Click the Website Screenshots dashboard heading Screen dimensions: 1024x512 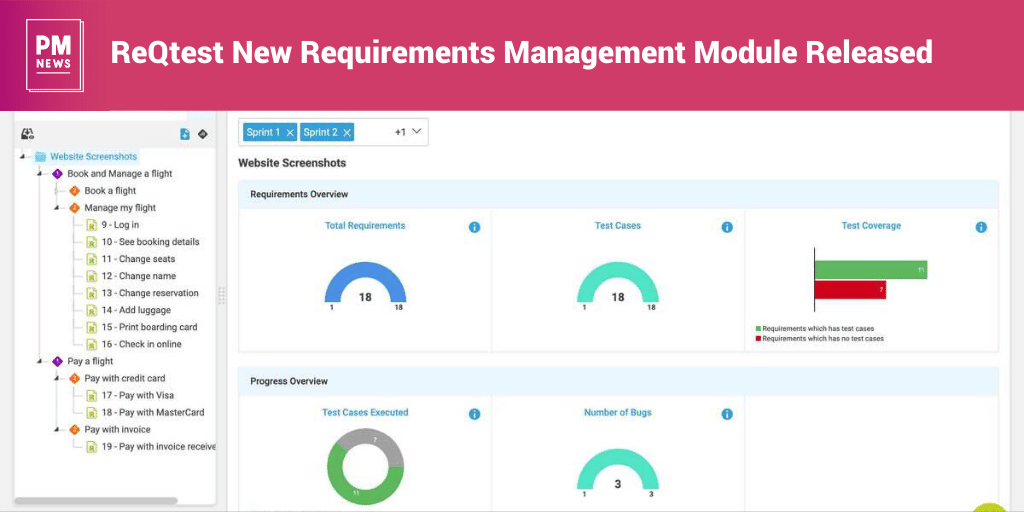[292, 163]
